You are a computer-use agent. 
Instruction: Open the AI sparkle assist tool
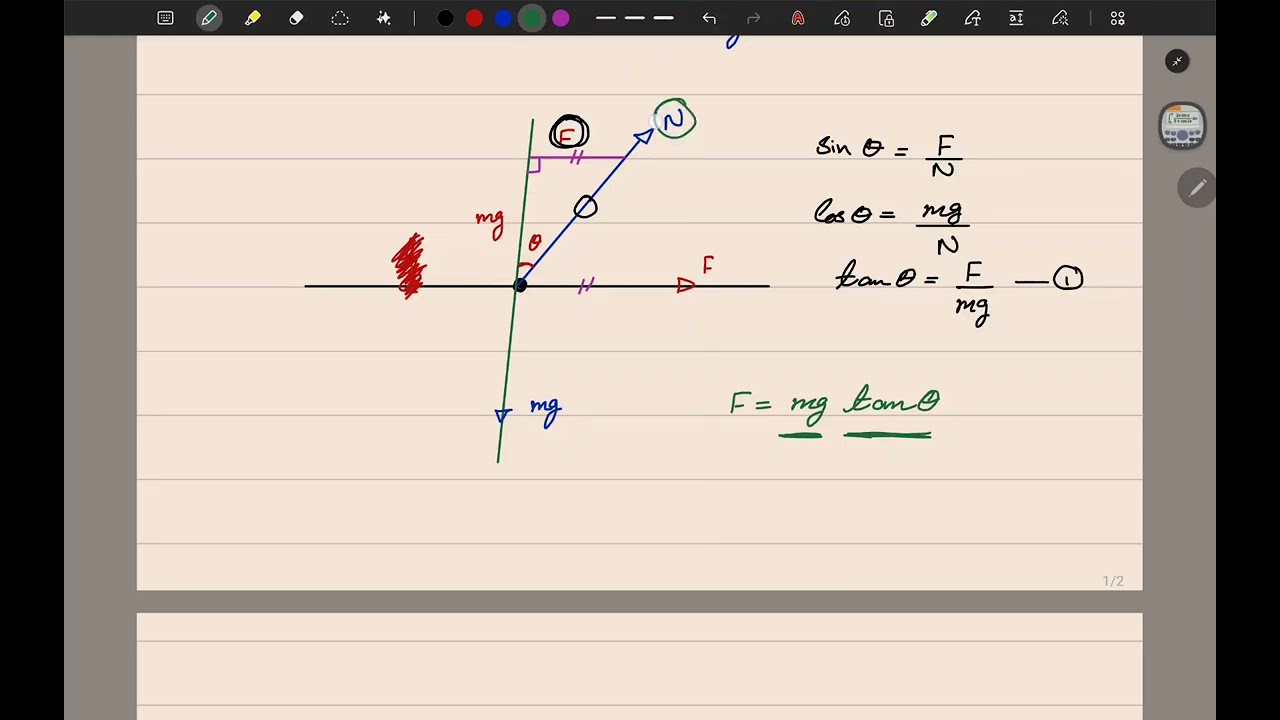[384, 18]
